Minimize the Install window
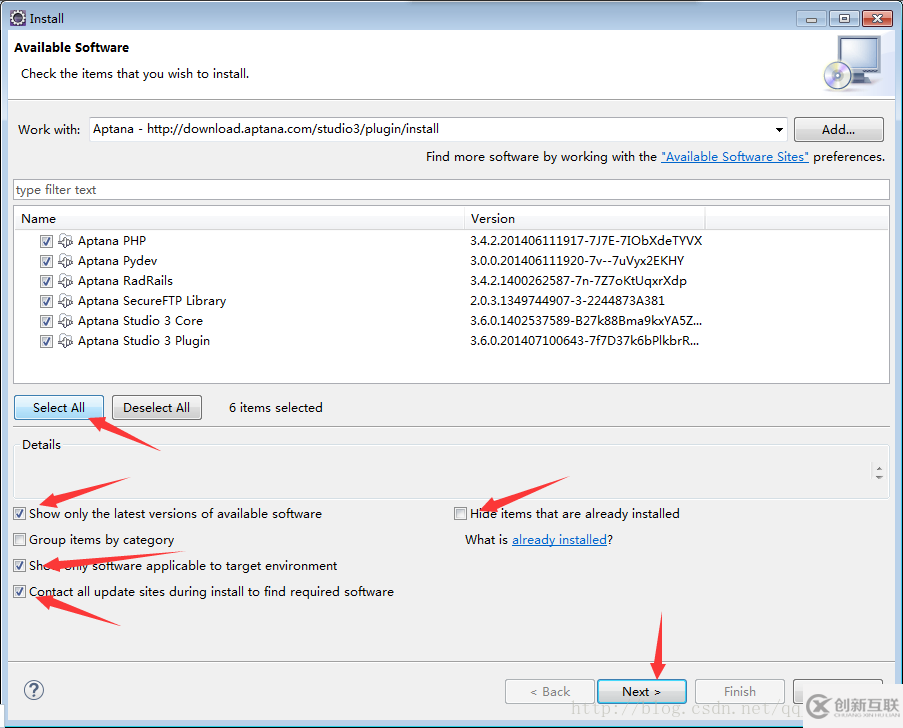Screen dimensions: 903x728 click(x=811, y=19)
